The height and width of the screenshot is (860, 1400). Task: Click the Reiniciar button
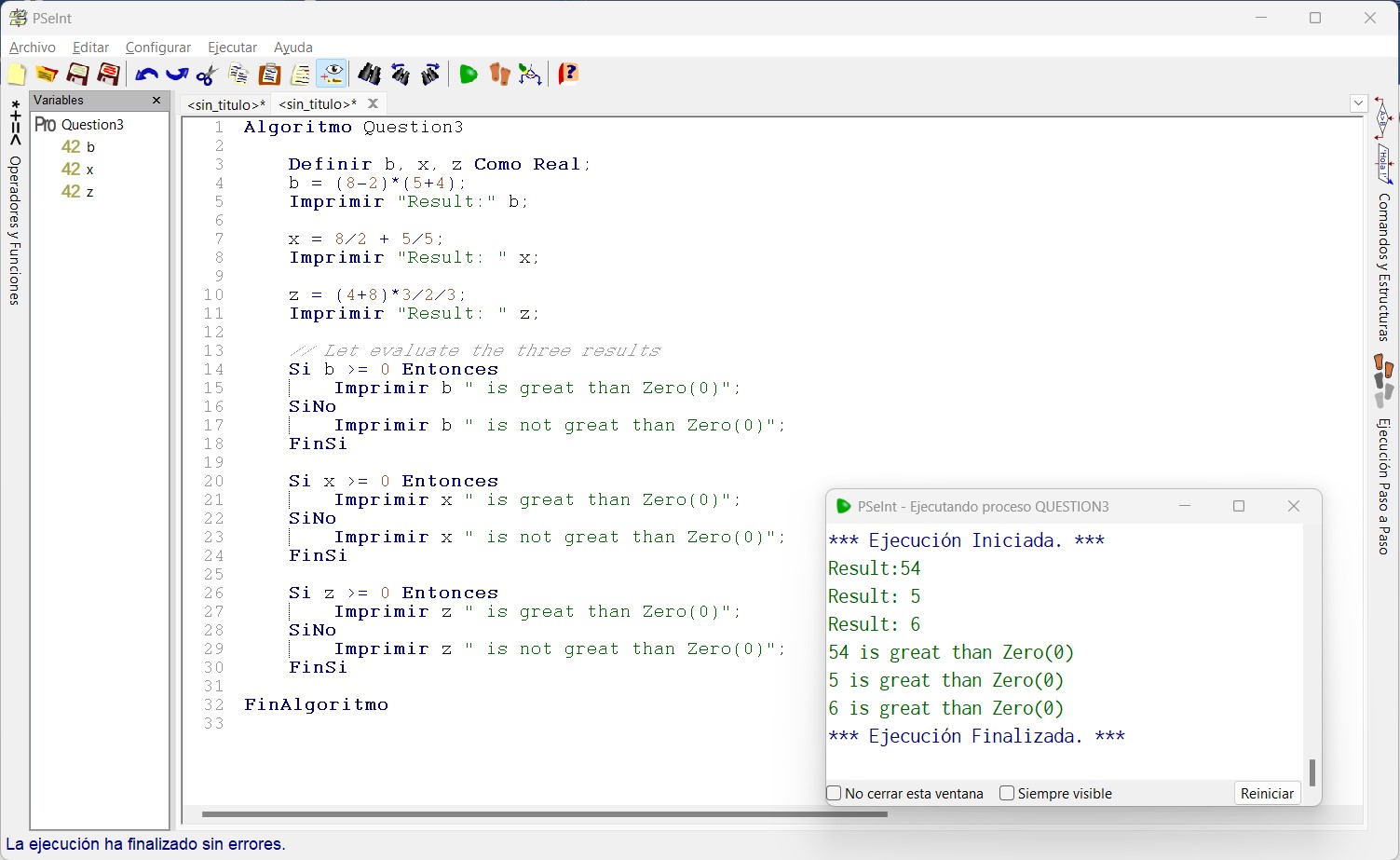[1267, 794]
